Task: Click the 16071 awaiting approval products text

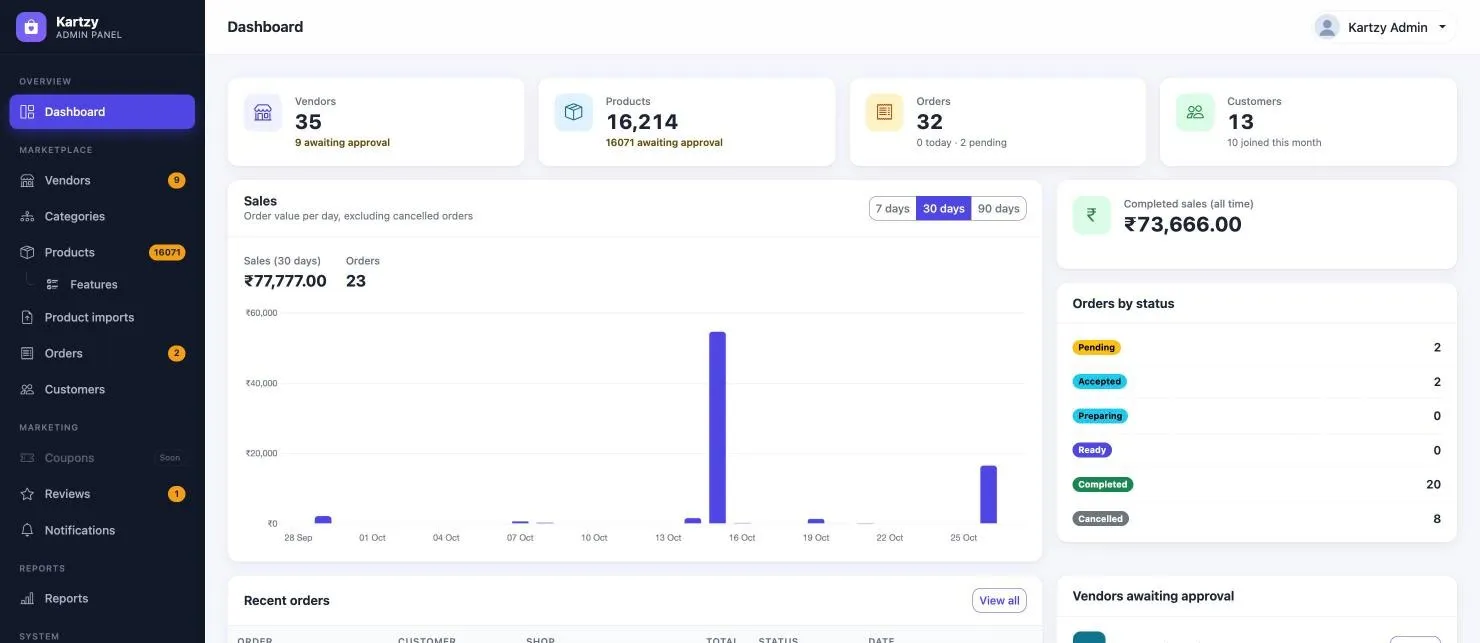Action: (x=664, y=143)
